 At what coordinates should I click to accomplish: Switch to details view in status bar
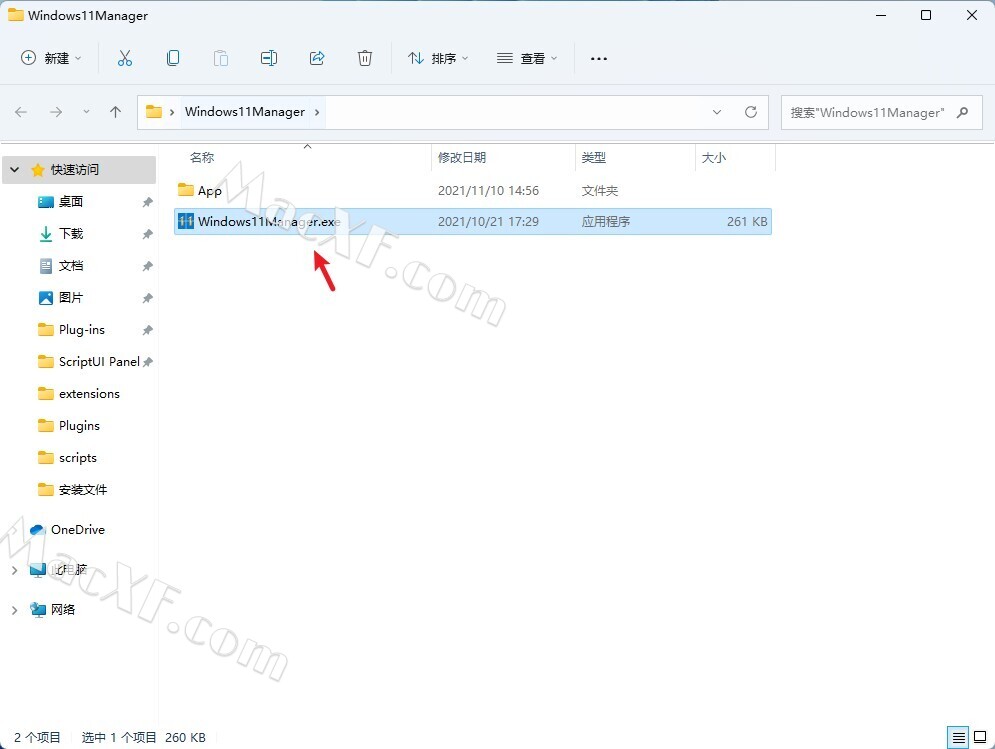958,738
